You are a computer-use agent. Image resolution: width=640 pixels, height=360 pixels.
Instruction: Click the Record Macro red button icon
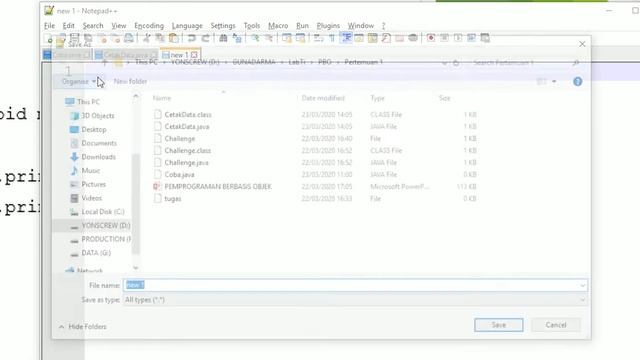pyautogui.click(x=431, y=38)
